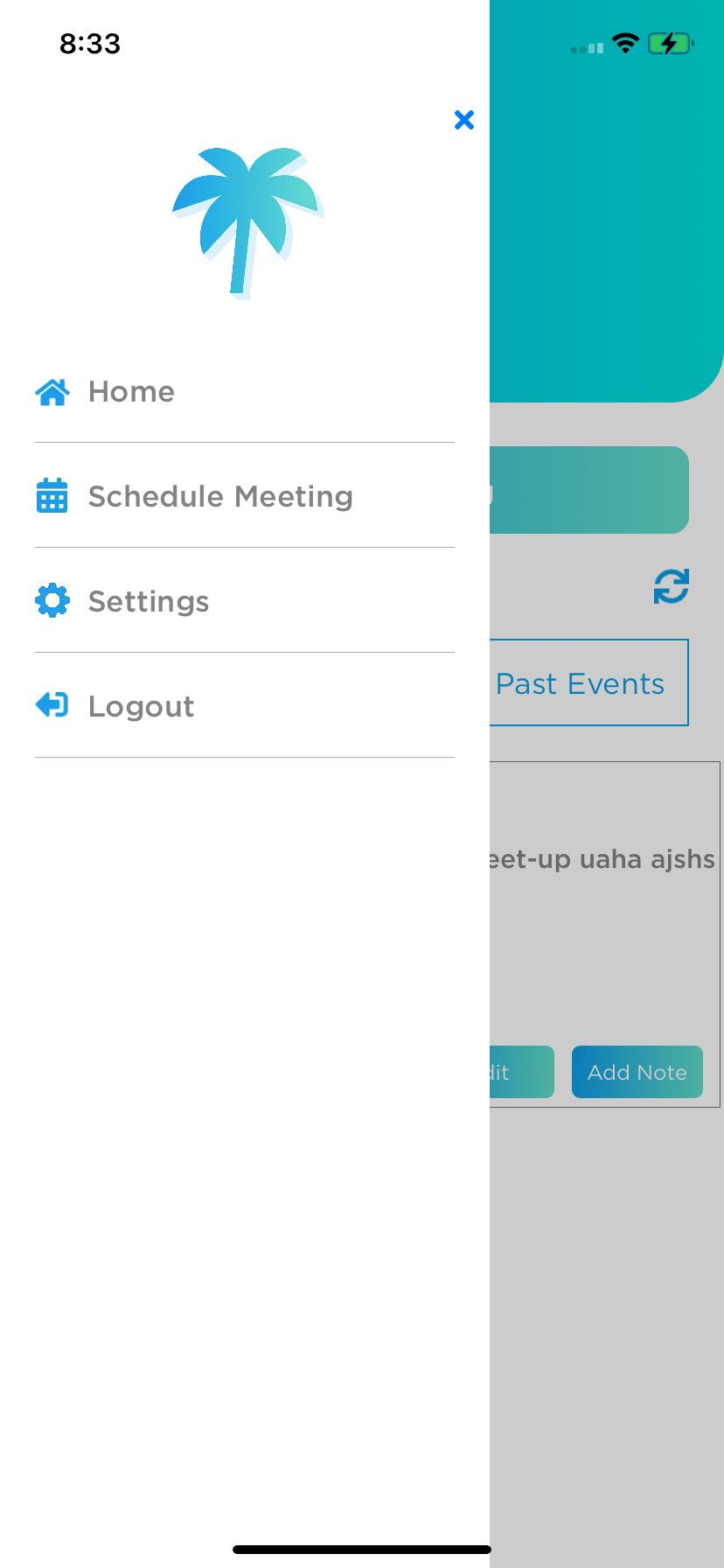
Task: Open the Schedule Meeting menu item
Action: tap(245, 496)
